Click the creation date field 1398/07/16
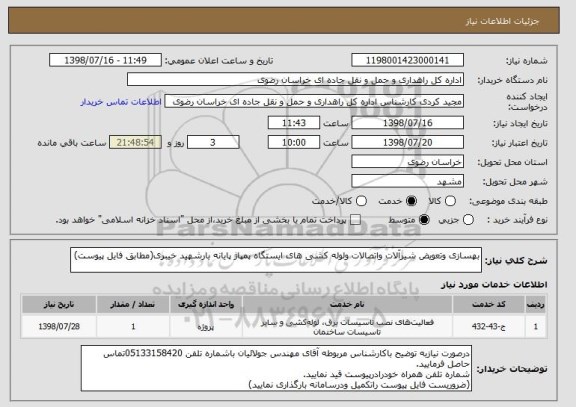The image size is (576, 407). [407, 123]
